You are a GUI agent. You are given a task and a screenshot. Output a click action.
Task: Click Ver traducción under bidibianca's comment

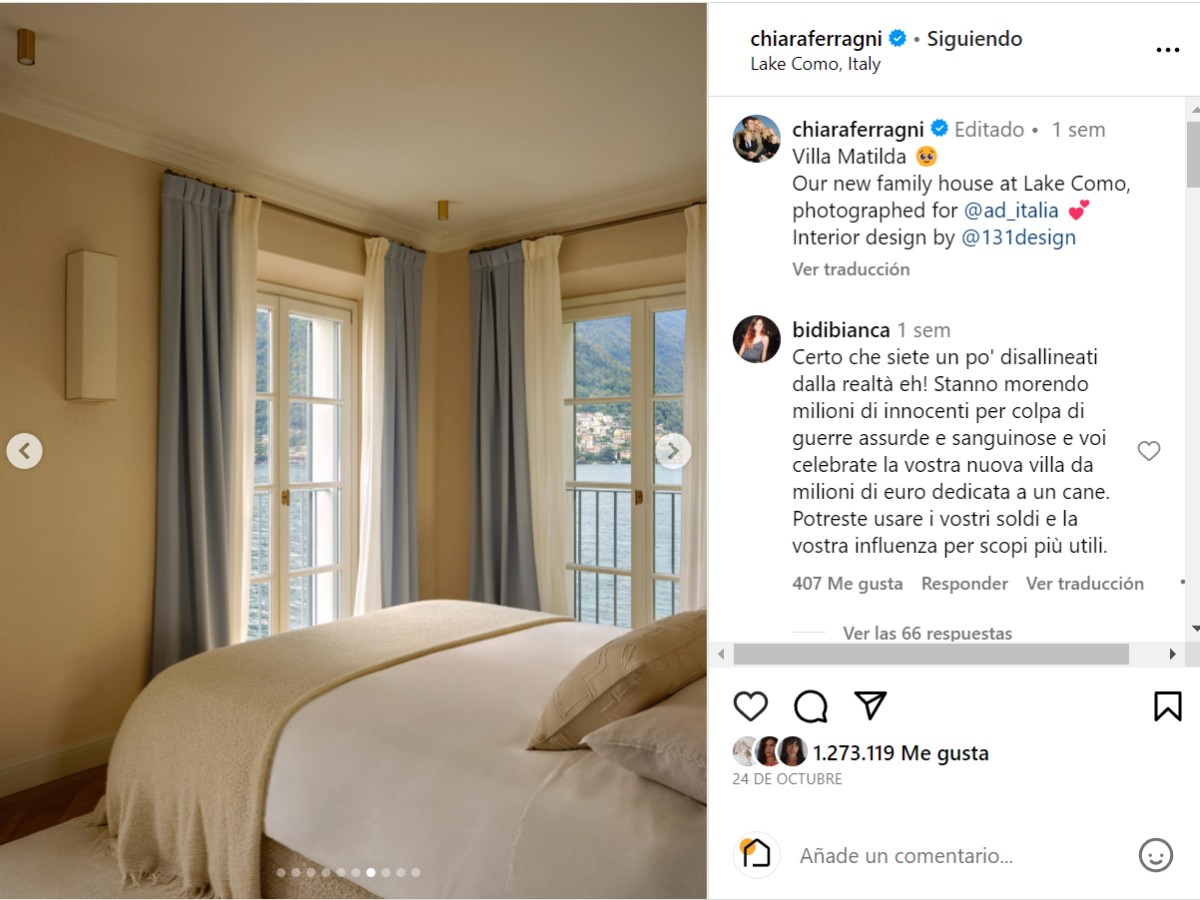pos(1085,583)
